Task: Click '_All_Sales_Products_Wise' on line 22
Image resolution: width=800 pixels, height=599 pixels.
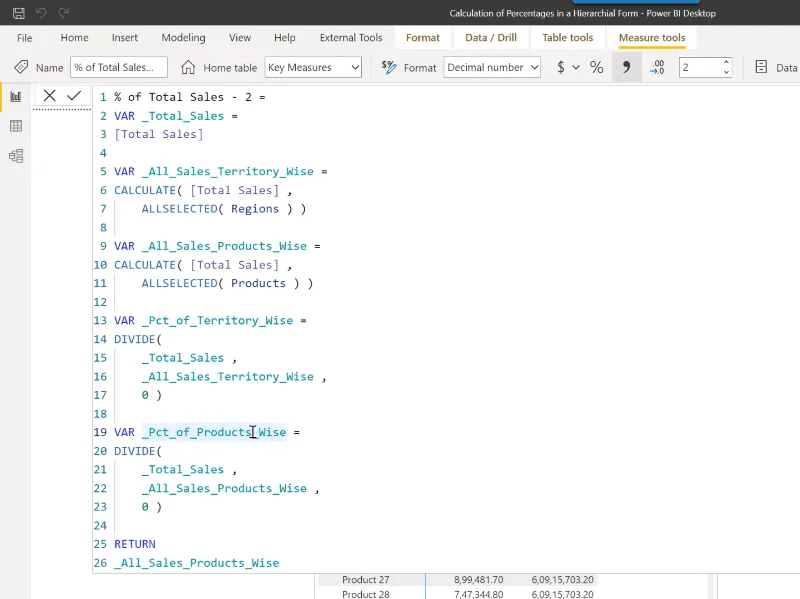Action: (224, 488)
